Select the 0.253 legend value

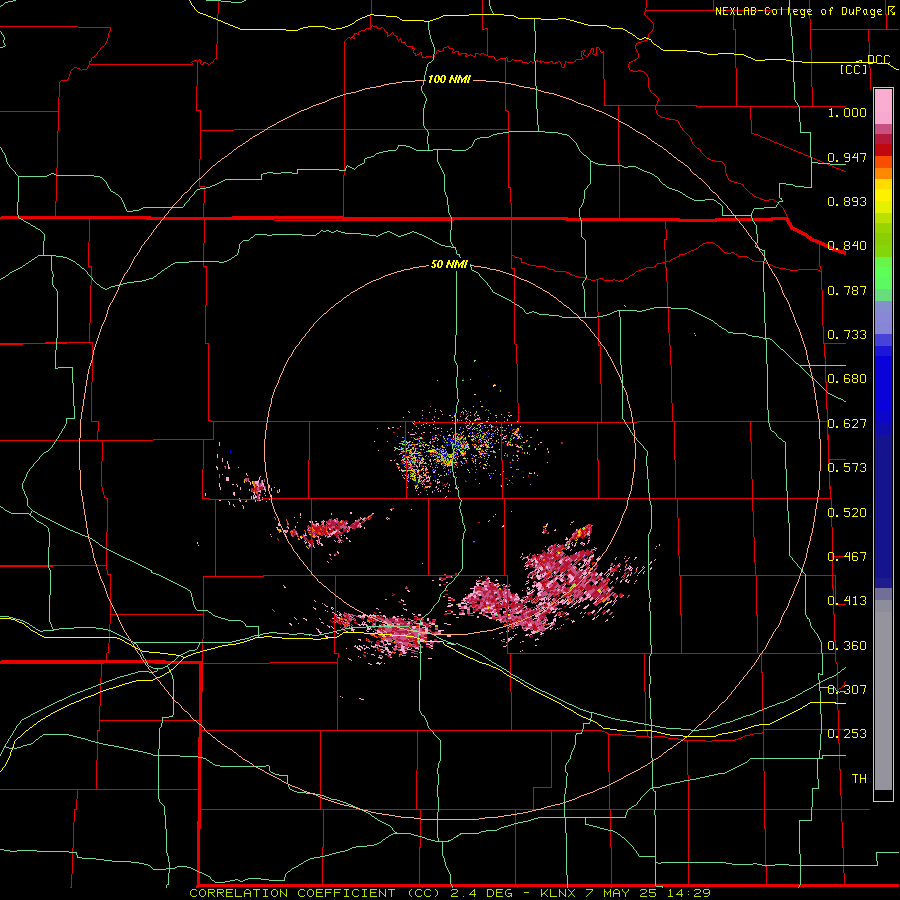coord(847,734)
